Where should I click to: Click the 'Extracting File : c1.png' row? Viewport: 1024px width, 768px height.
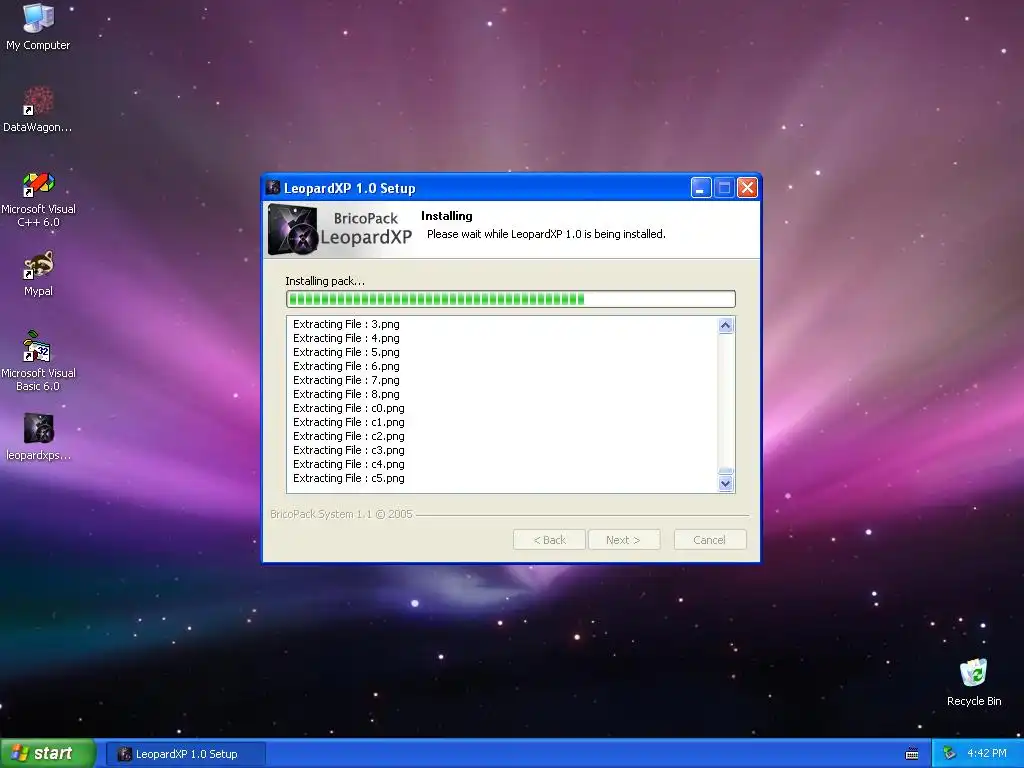tap(349, 423)
